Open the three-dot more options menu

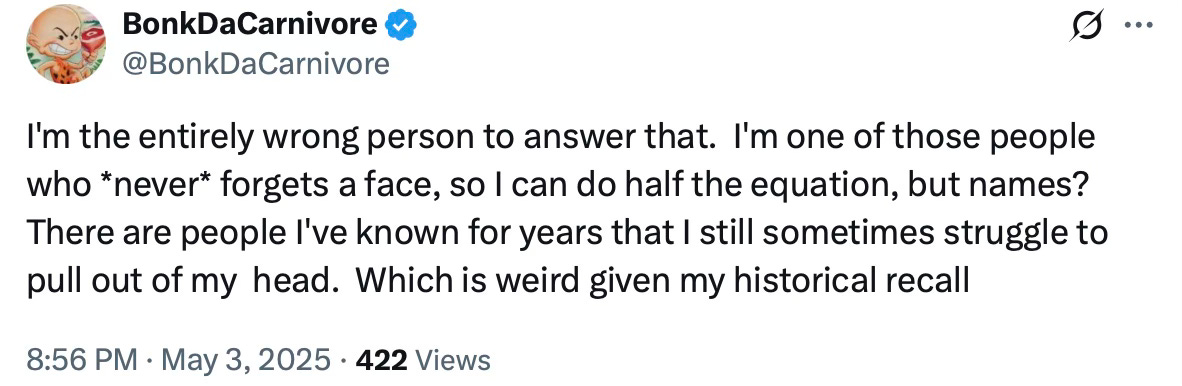tap(1138, 25)
